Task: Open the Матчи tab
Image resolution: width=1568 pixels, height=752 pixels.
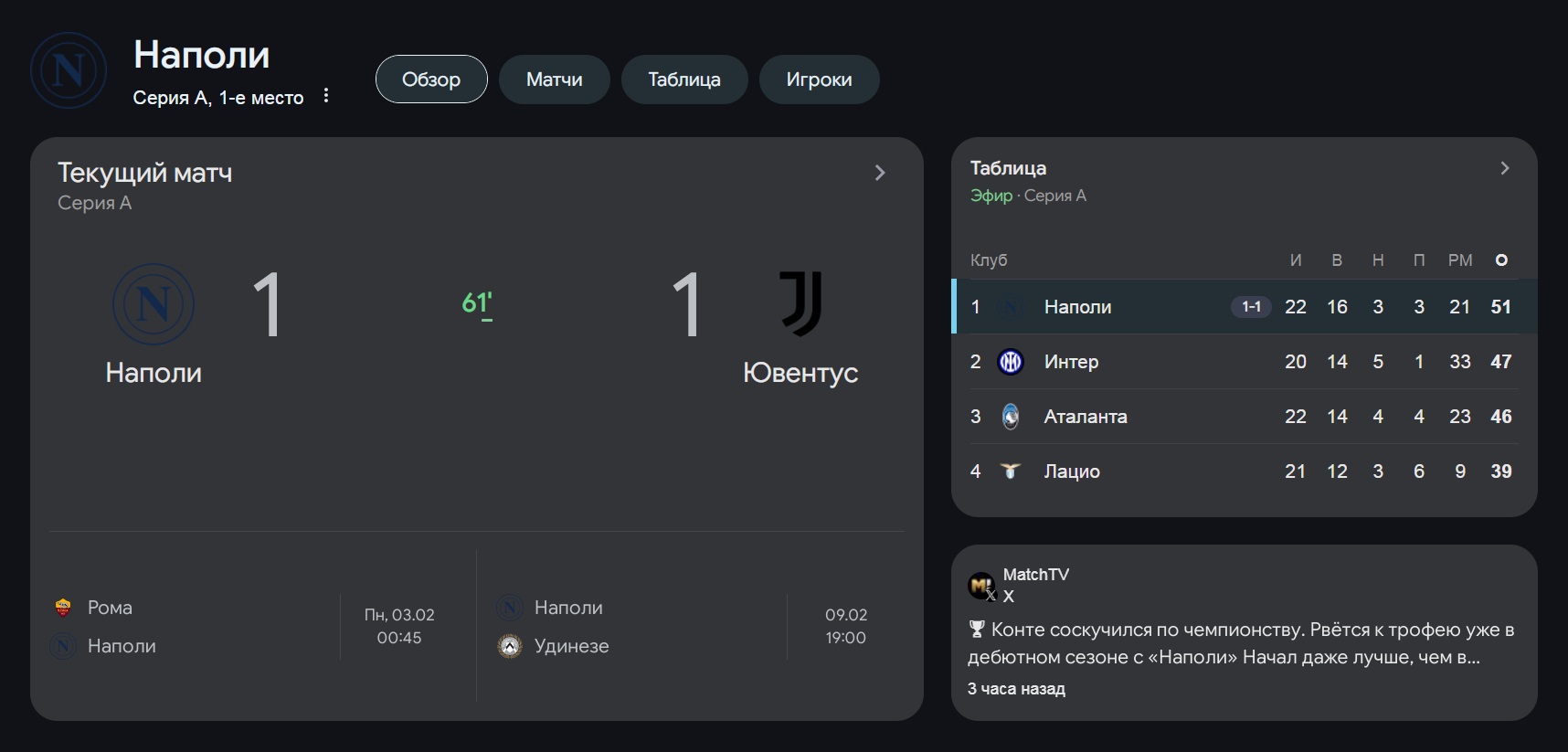Action: pyautogui.click(x=555, y=79)
